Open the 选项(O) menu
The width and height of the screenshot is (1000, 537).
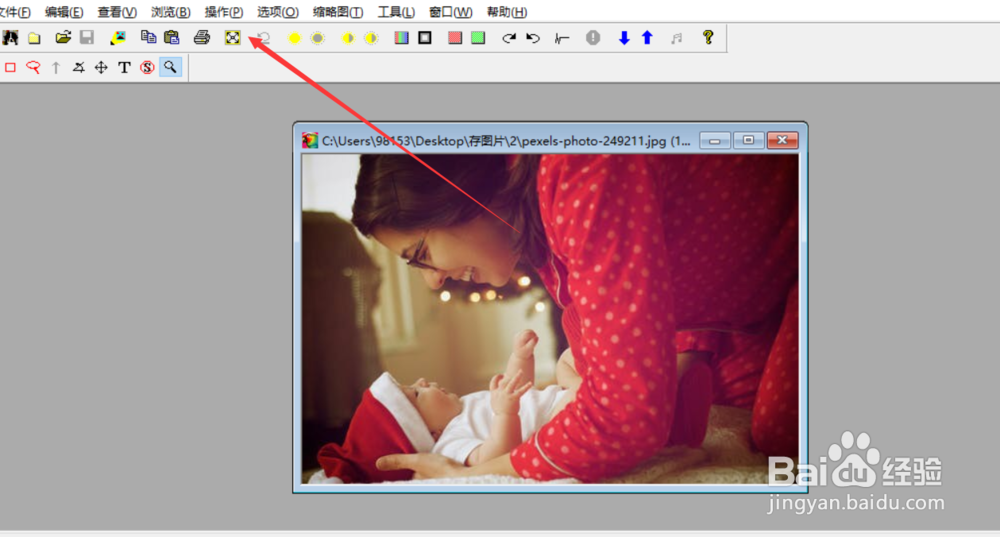click(x=277, y=12)
